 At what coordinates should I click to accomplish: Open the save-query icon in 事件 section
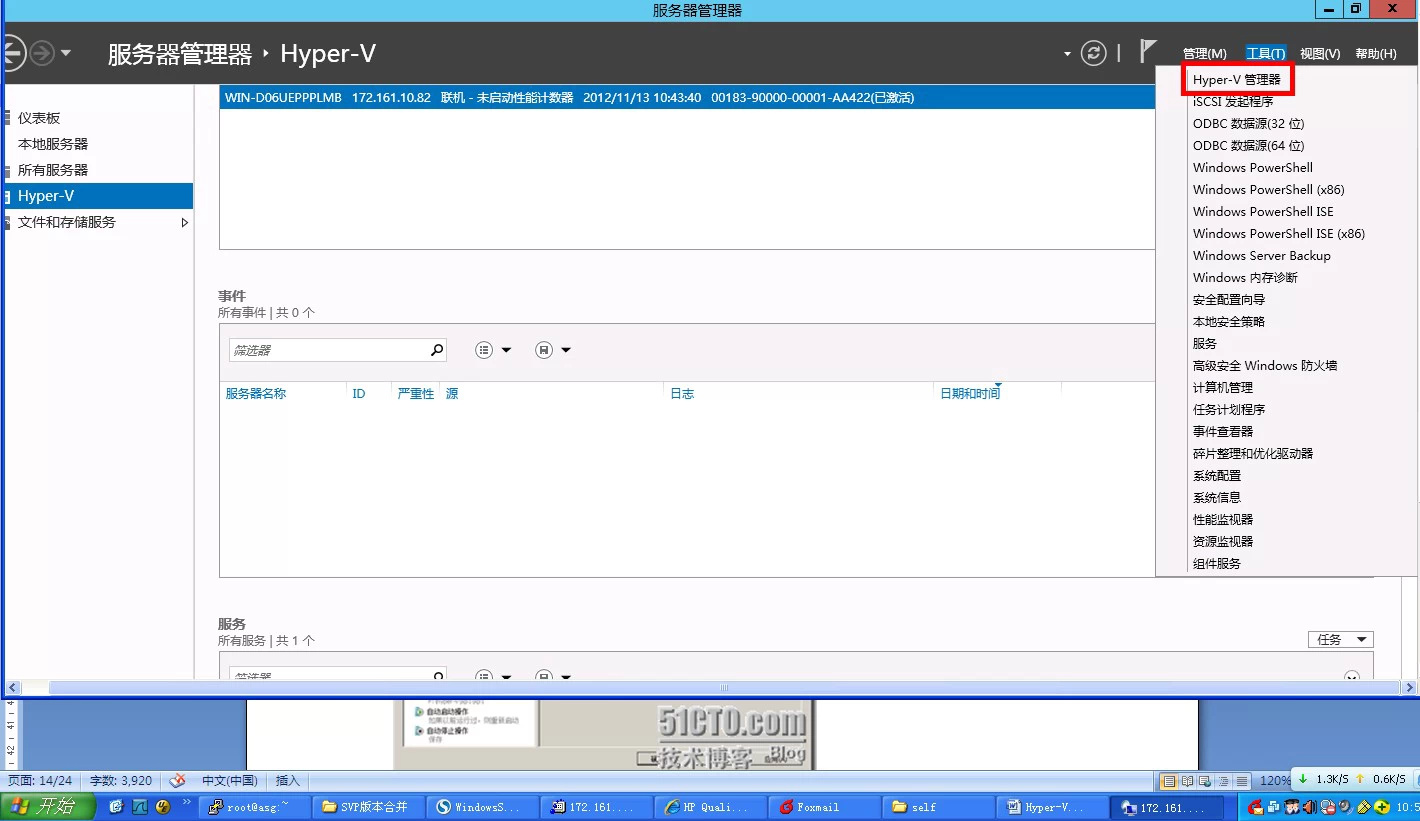[544, 350]
